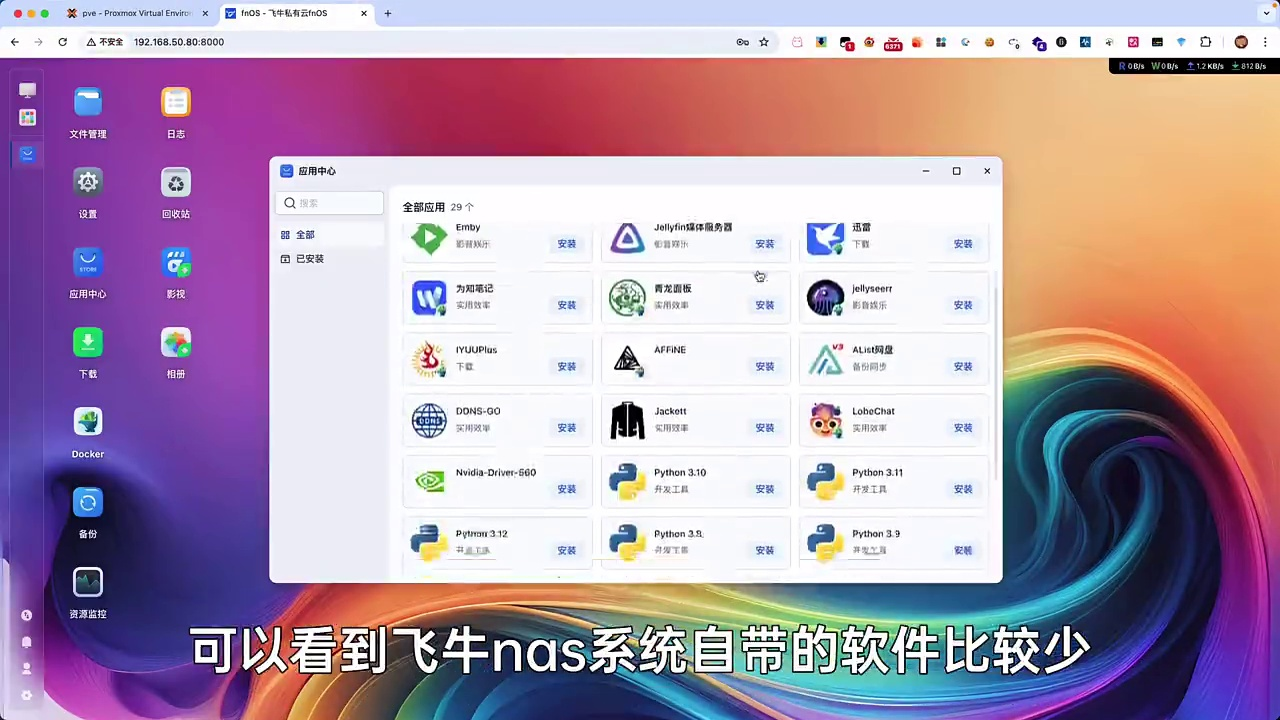
Task: Click the AFFiNE app icon
Action: click(627, 359)
